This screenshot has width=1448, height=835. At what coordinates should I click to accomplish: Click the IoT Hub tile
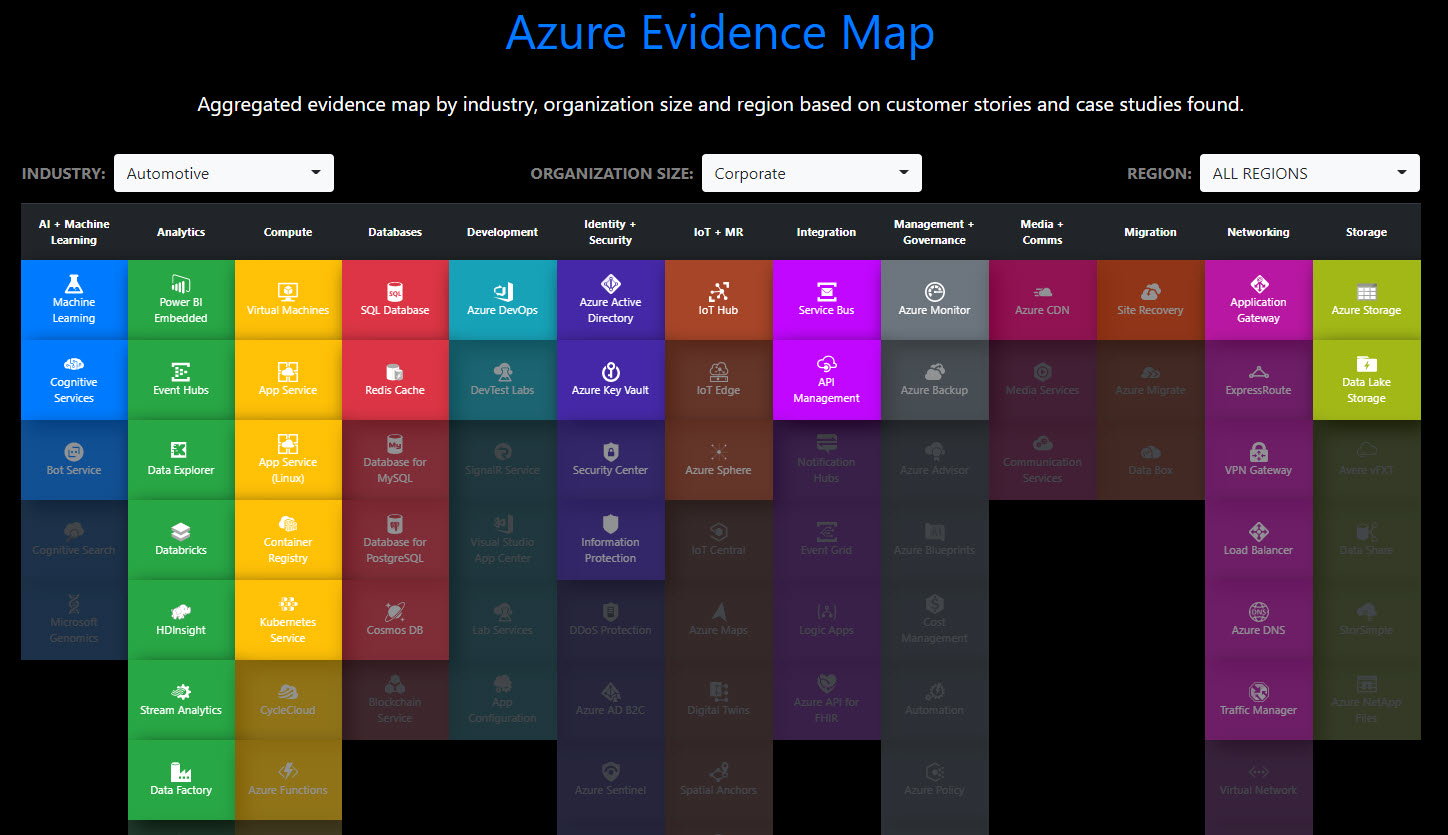pos(719,300)
